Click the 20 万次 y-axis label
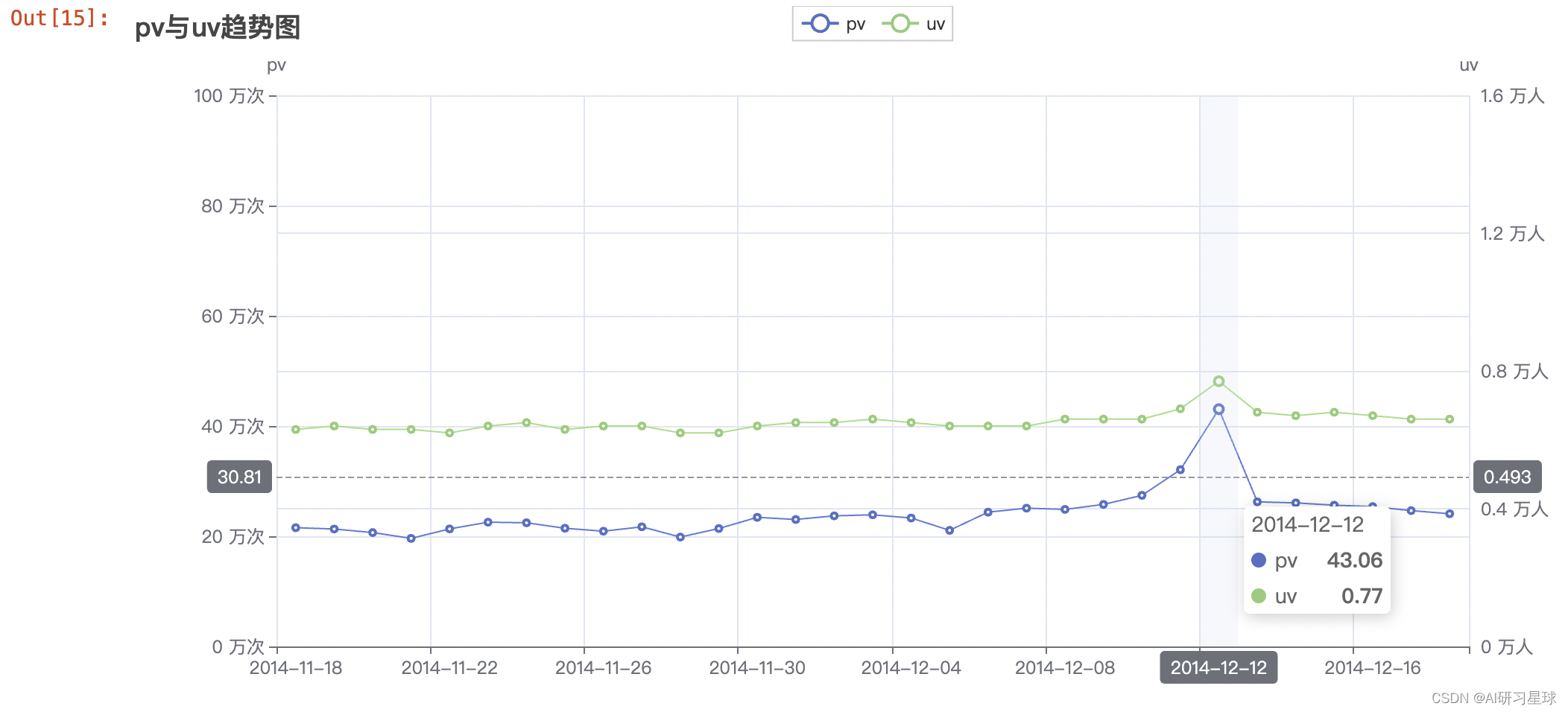This screenshot has width=1568, height=712. (233, 537)
